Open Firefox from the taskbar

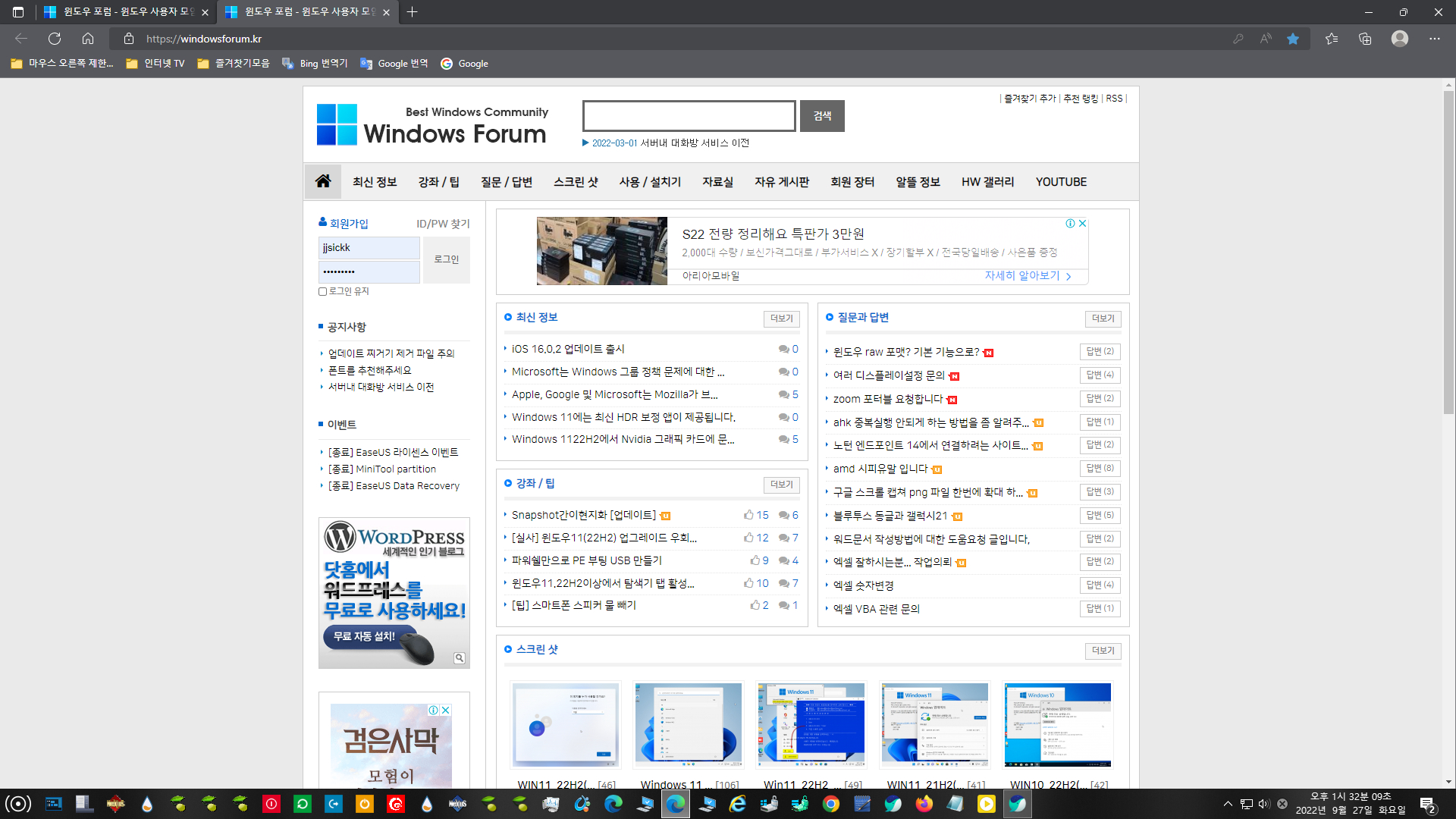coord(924,804)
